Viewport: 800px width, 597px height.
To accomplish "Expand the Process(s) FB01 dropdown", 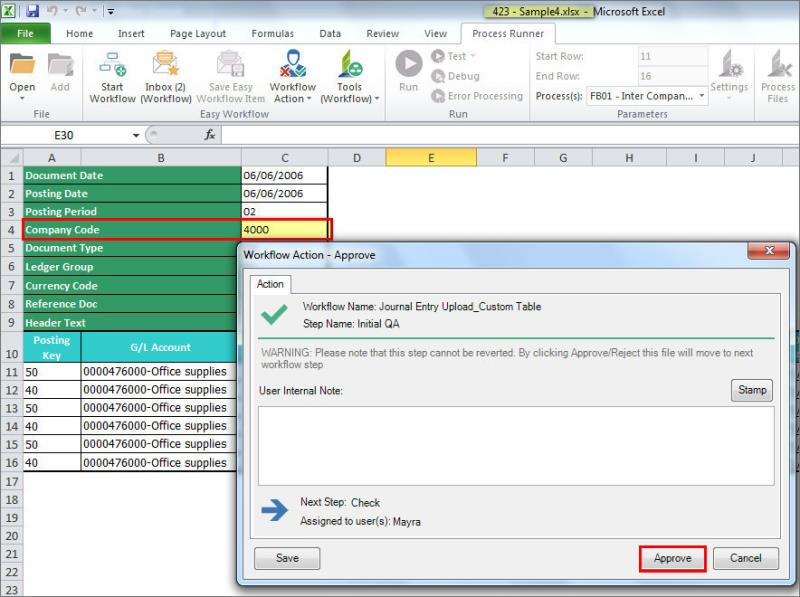I will [701, 96].
